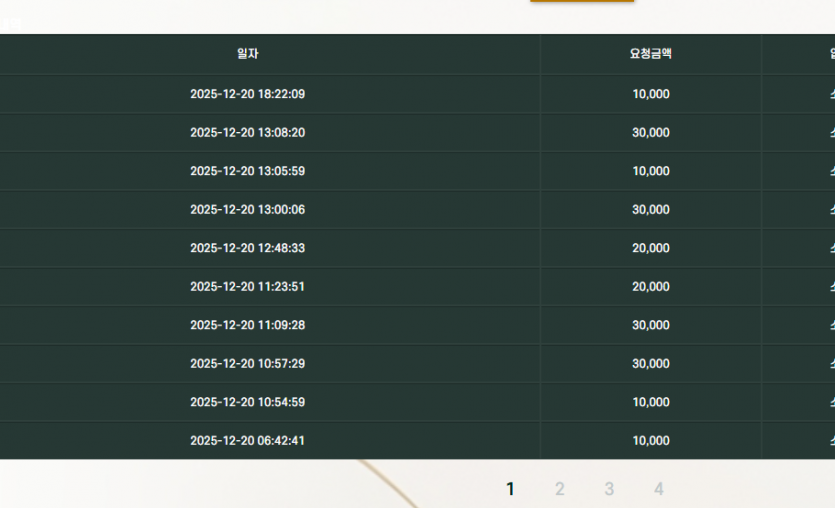
Task: Jump to page 4 of results
Action: click(659, 489)
